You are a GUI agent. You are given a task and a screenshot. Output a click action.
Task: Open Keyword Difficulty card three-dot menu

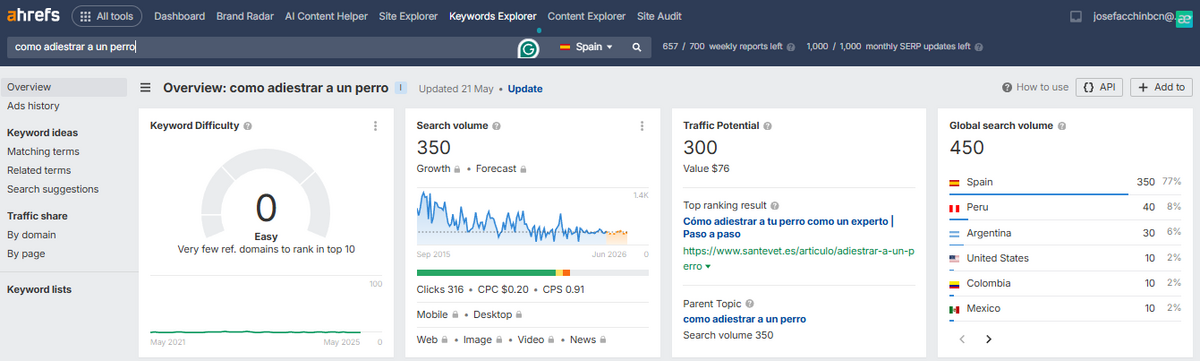pos(375,126)
